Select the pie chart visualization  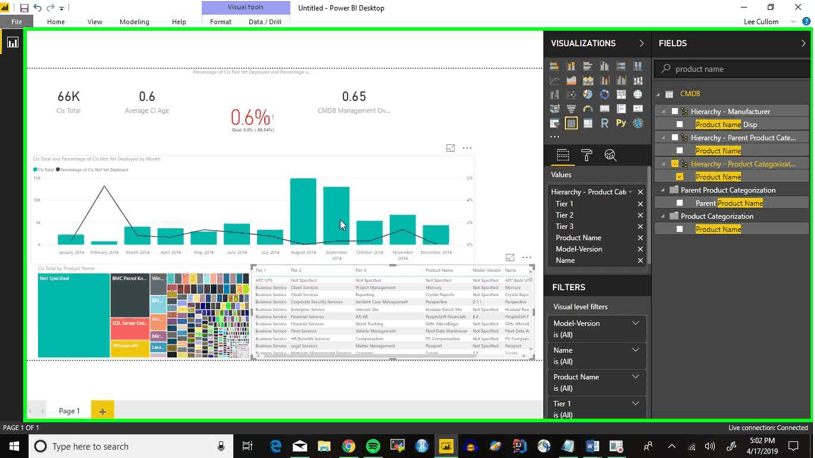click(587, 95)
